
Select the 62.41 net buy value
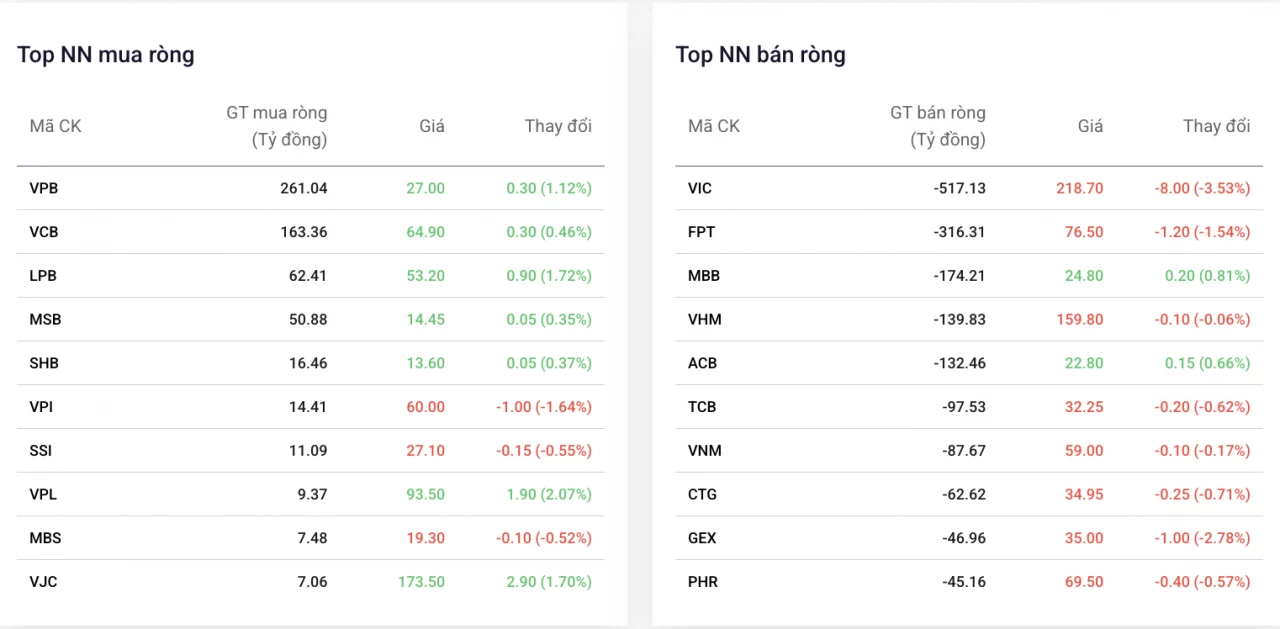pyautogui.click(x=308, y=276)
